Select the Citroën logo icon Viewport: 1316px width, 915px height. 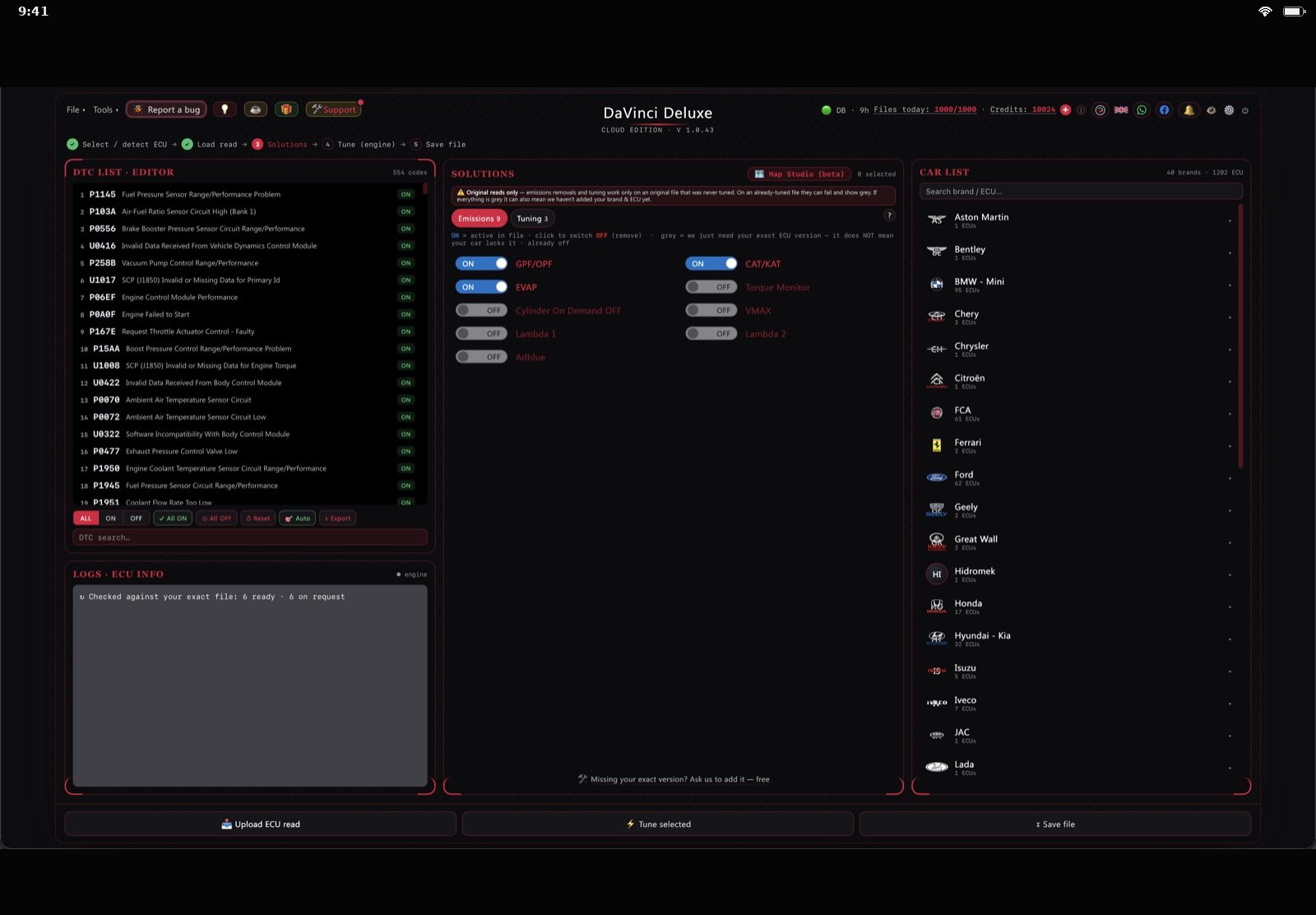click(x=937, y=381)
